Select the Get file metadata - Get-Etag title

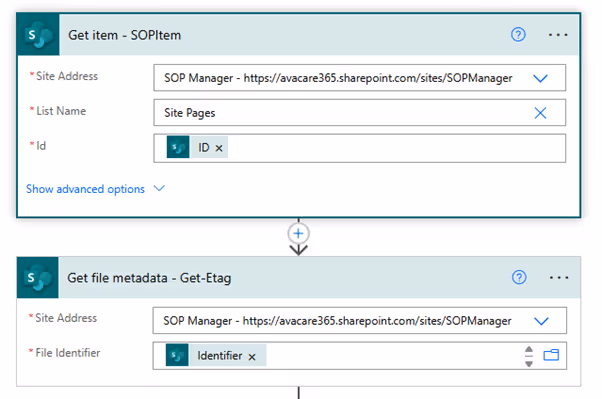149,278
